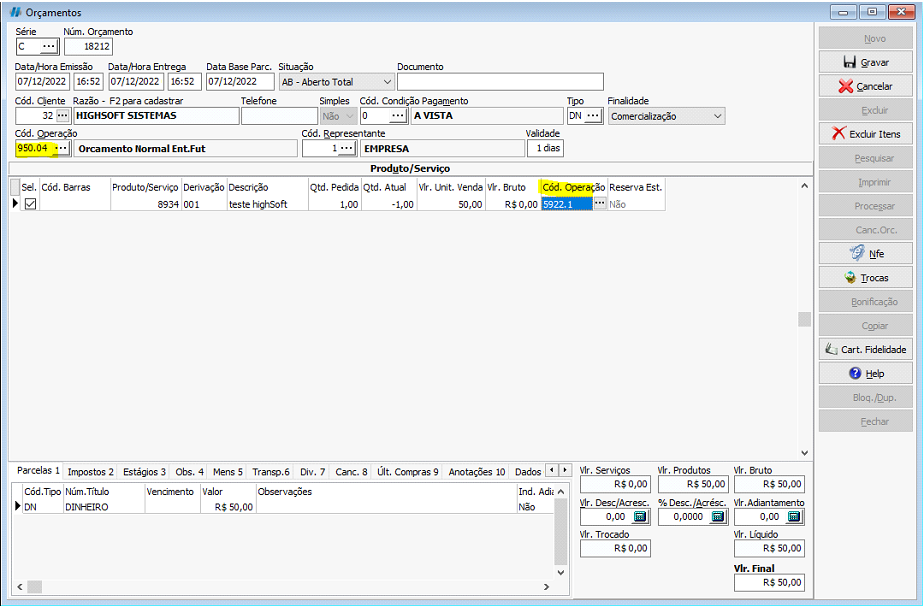
Task: Open the Nfe invoice button
Action: click(866, 254)
